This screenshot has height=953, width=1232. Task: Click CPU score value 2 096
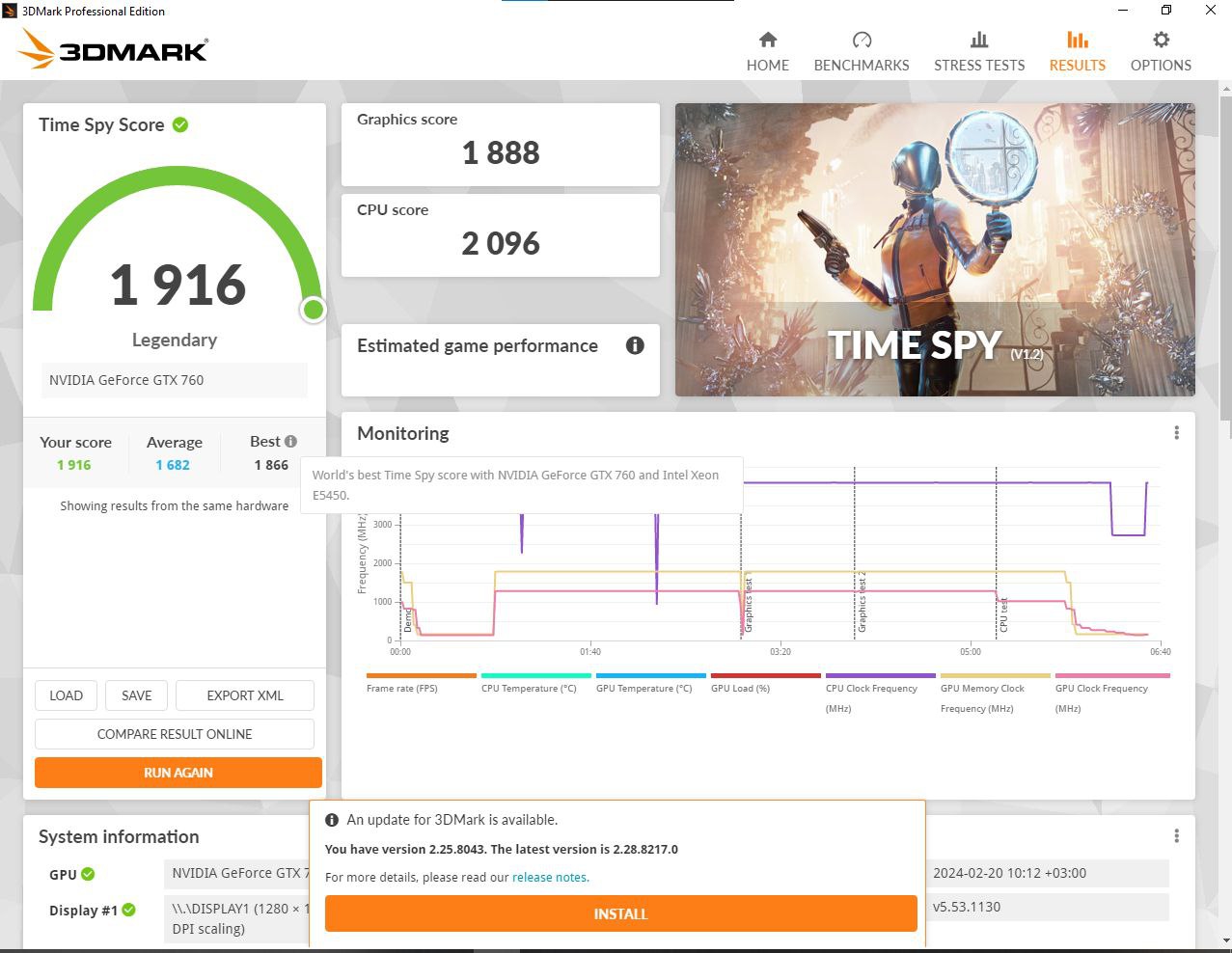coord(501,243)
